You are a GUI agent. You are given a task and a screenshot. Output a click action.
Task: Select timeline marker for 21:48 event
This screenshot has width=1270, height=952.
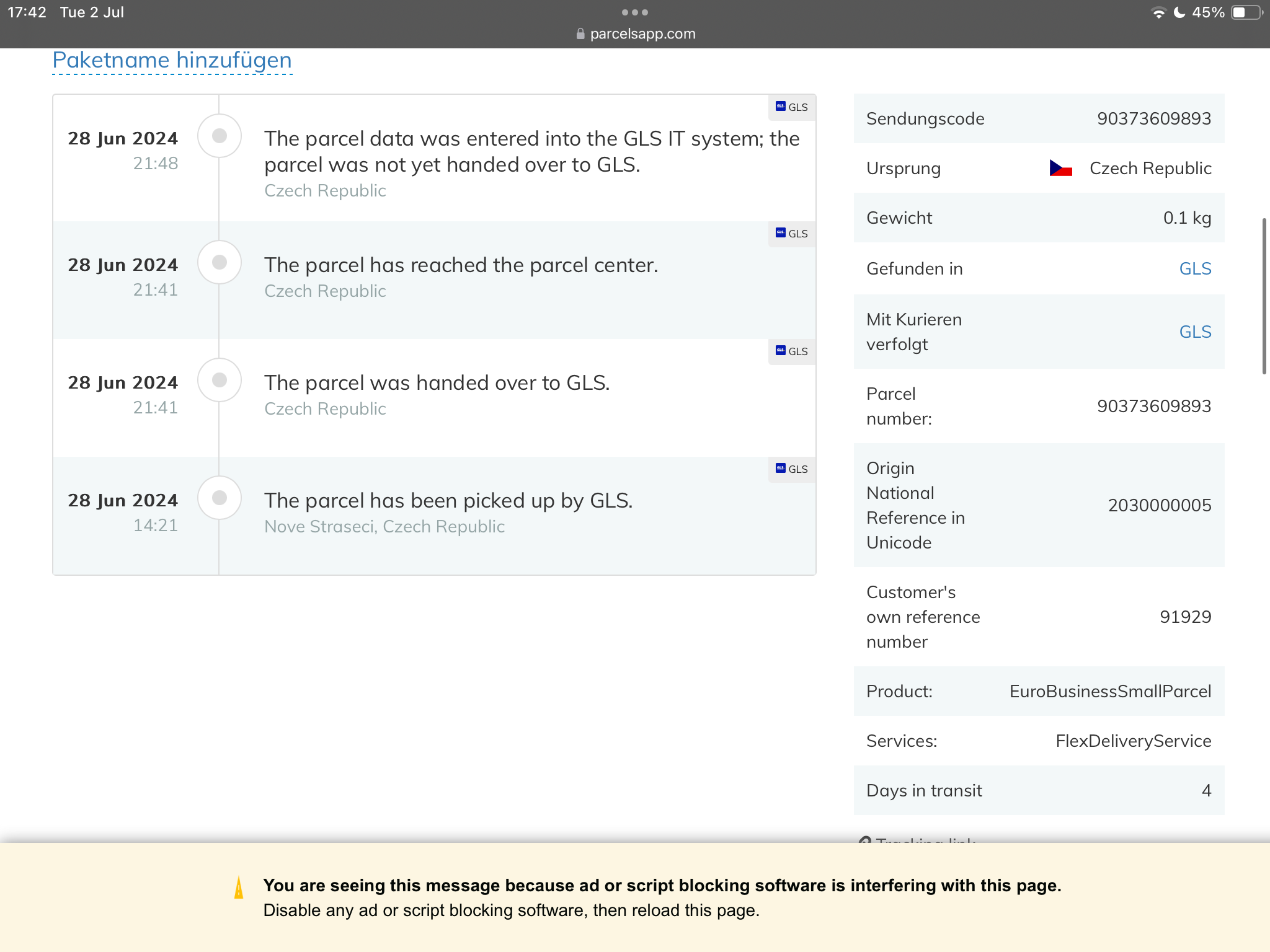(x=220, y=136)
